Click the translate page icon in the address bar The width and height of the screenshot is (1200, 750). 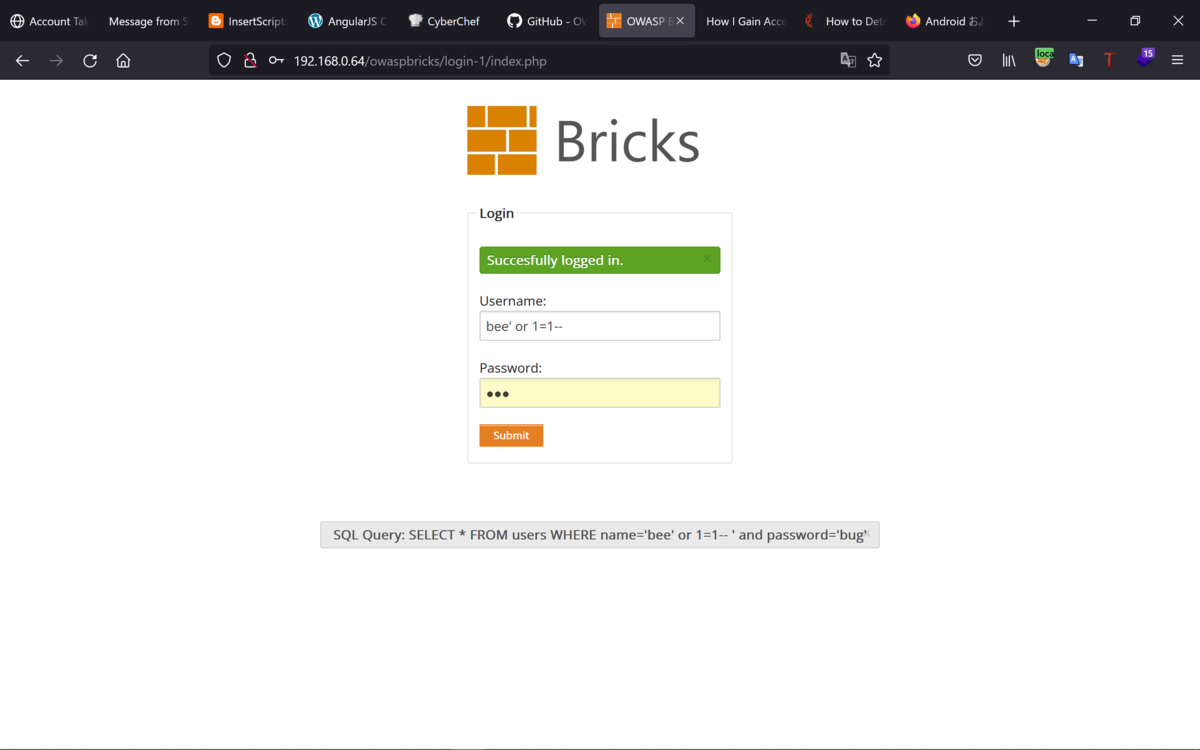[x=848, y=61]
